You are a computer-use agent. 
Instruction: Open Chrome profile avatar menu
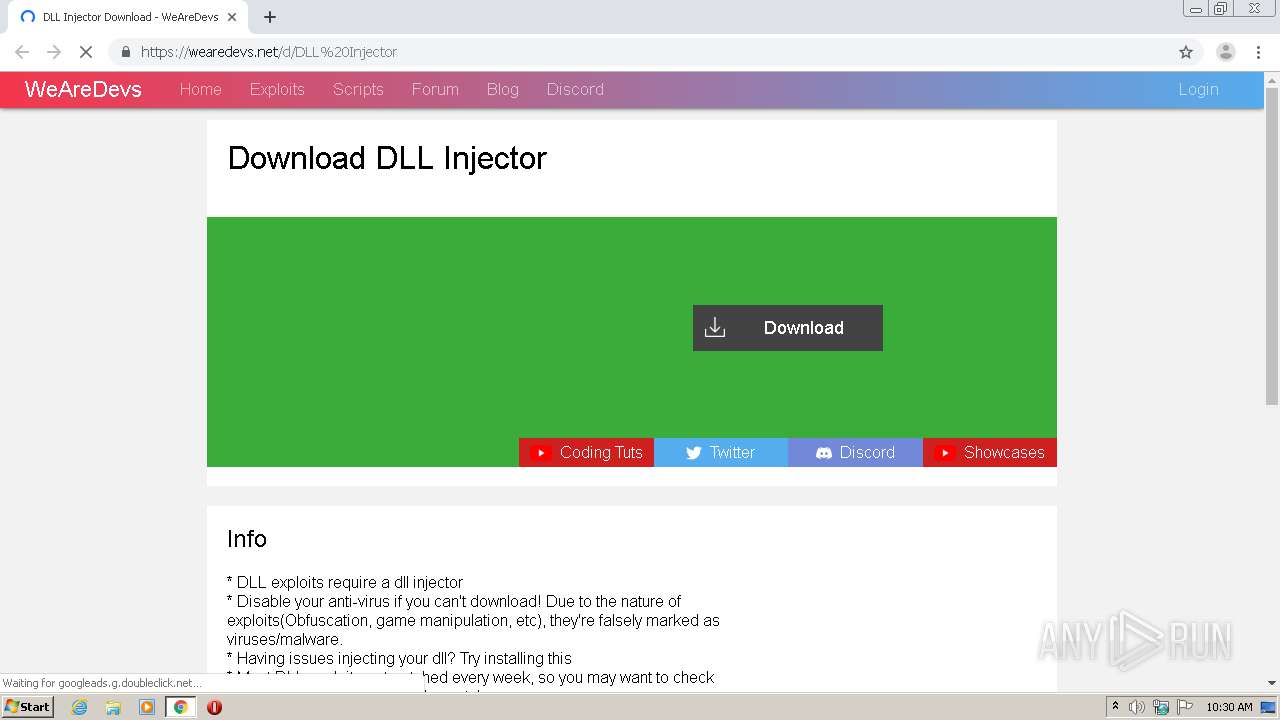point(1226,52)
